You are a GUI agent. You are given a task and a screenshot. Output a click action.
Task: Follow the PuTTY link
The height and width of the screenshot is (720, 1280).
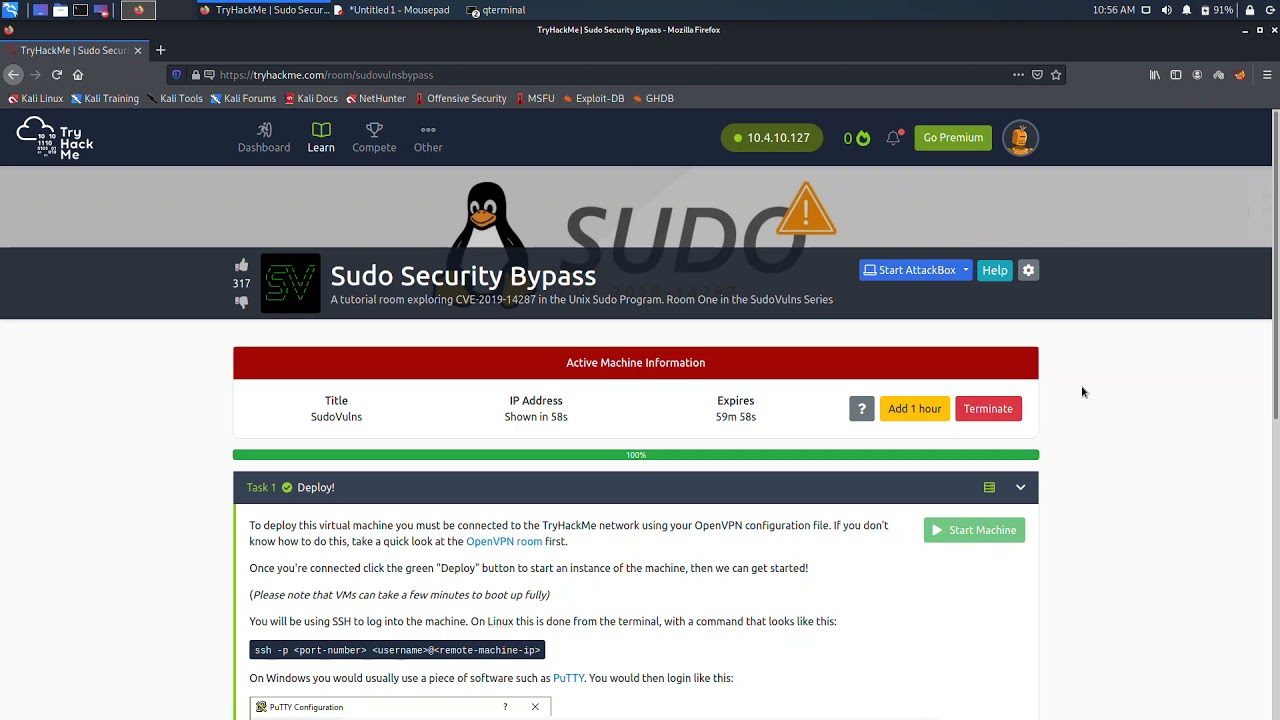[568, 678]
